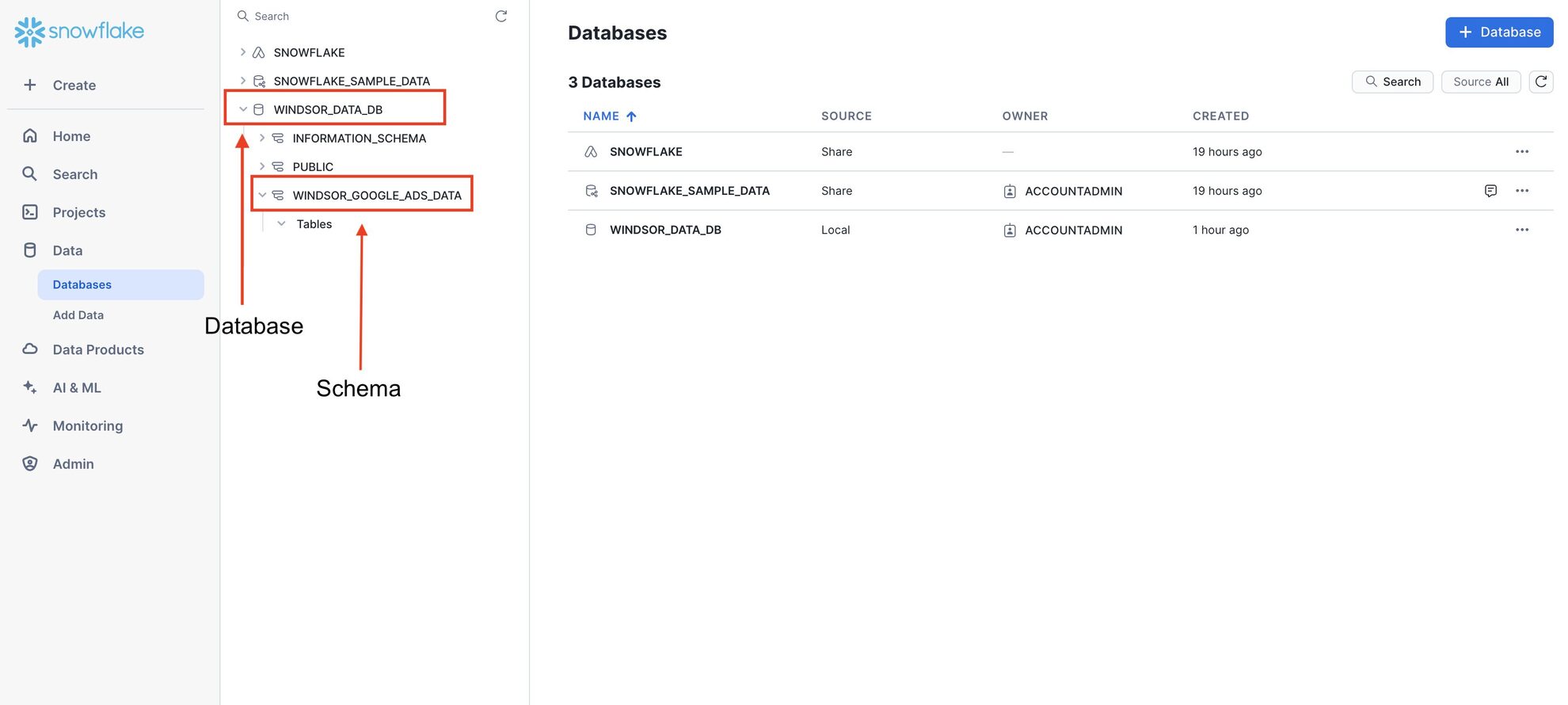Collapse the Tables group
The width and height of the screenshot is (1568, 705).
point(281,223)
